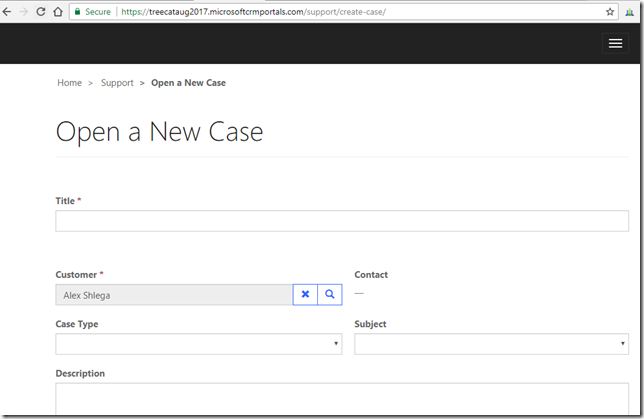The height and width of the screenshot is (419, 644).
Task: Open the hamburger navigation menu
Action: click(615, 43)
